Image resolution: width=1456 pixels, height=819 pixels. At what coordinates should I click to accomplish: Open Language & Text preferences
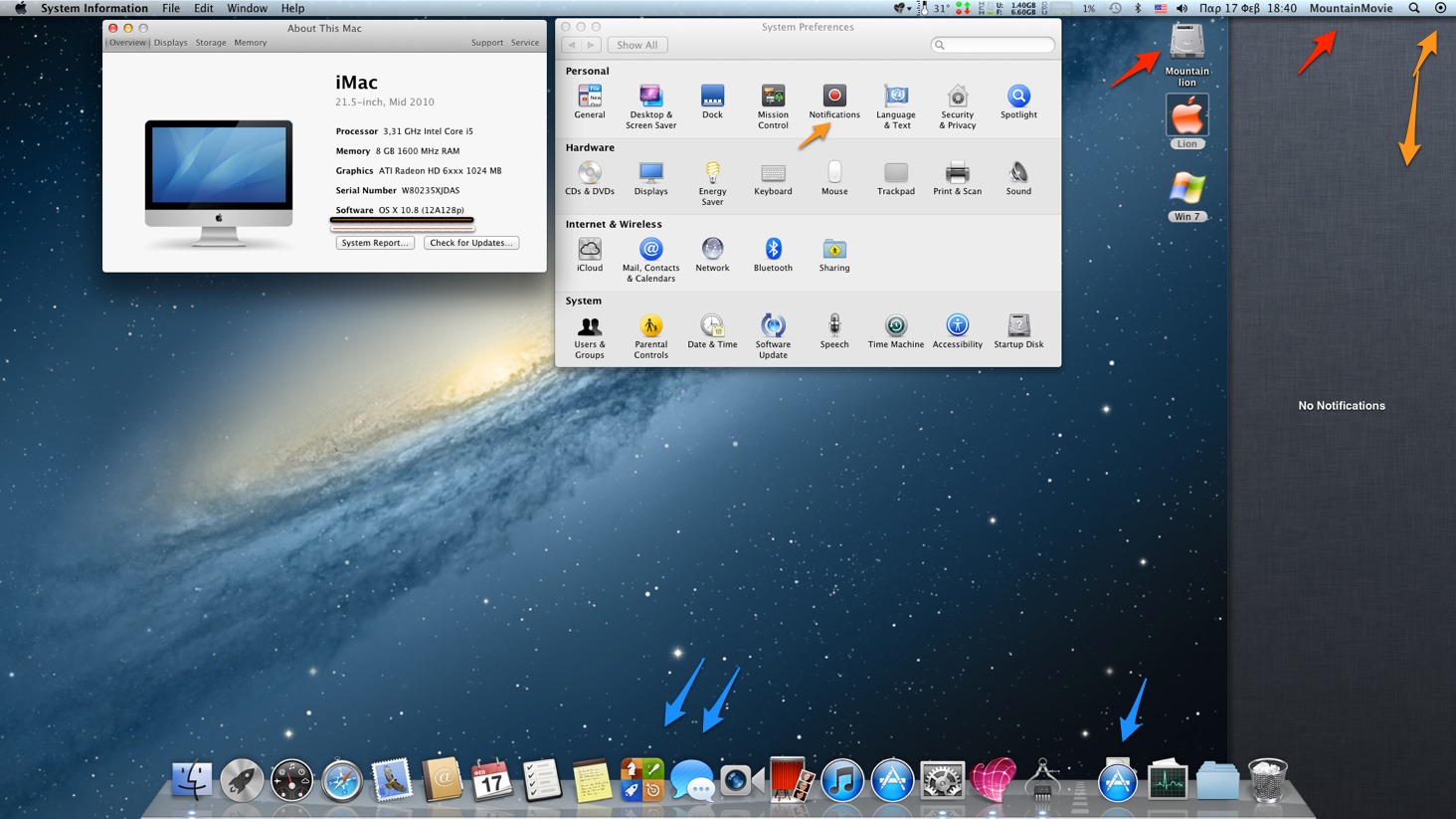[895, 106]
